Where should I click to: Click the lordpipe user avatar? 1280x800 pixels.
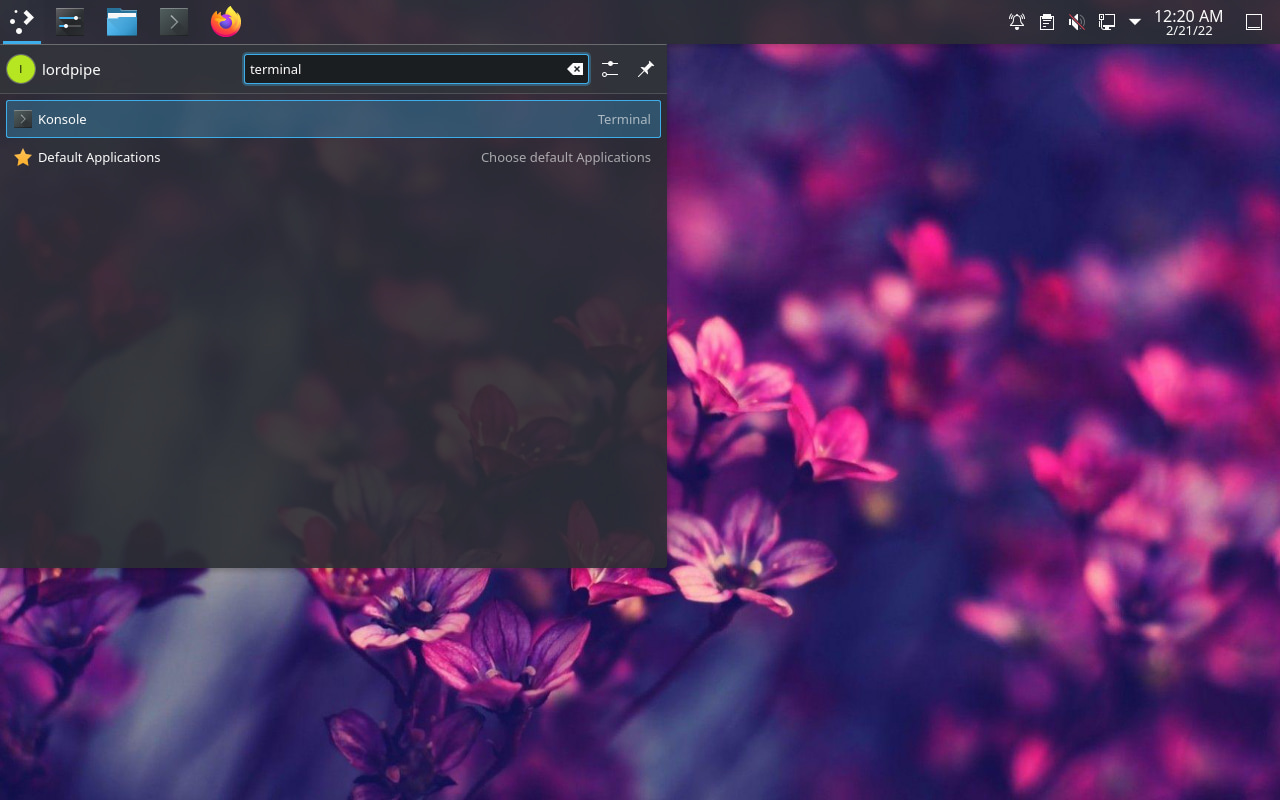(20, 69)
